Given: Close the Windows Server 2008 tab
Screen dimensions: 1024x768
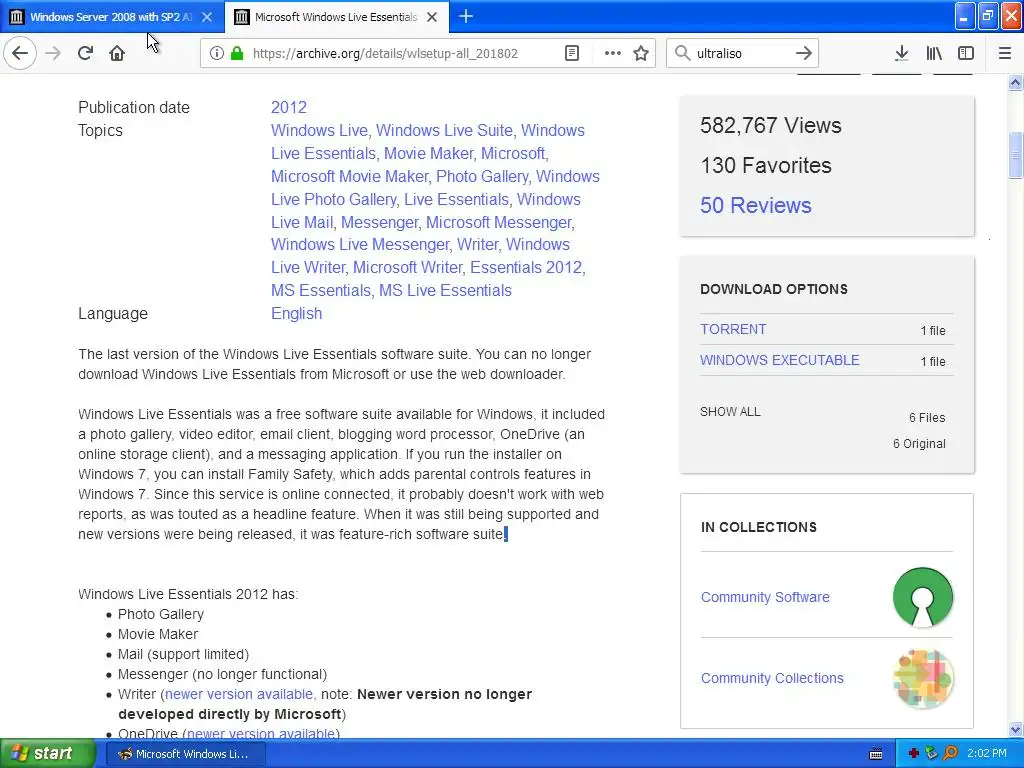Looking at the screenshot, I should click(x=207, y=17).
